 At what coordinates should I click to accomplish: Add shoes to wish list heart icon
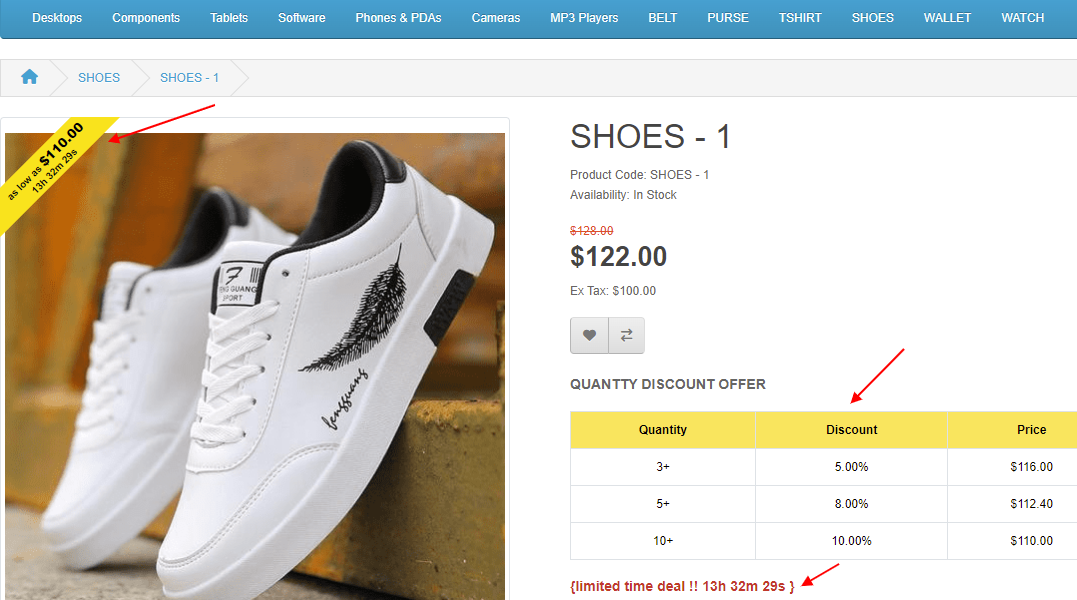tap(589, 336)
